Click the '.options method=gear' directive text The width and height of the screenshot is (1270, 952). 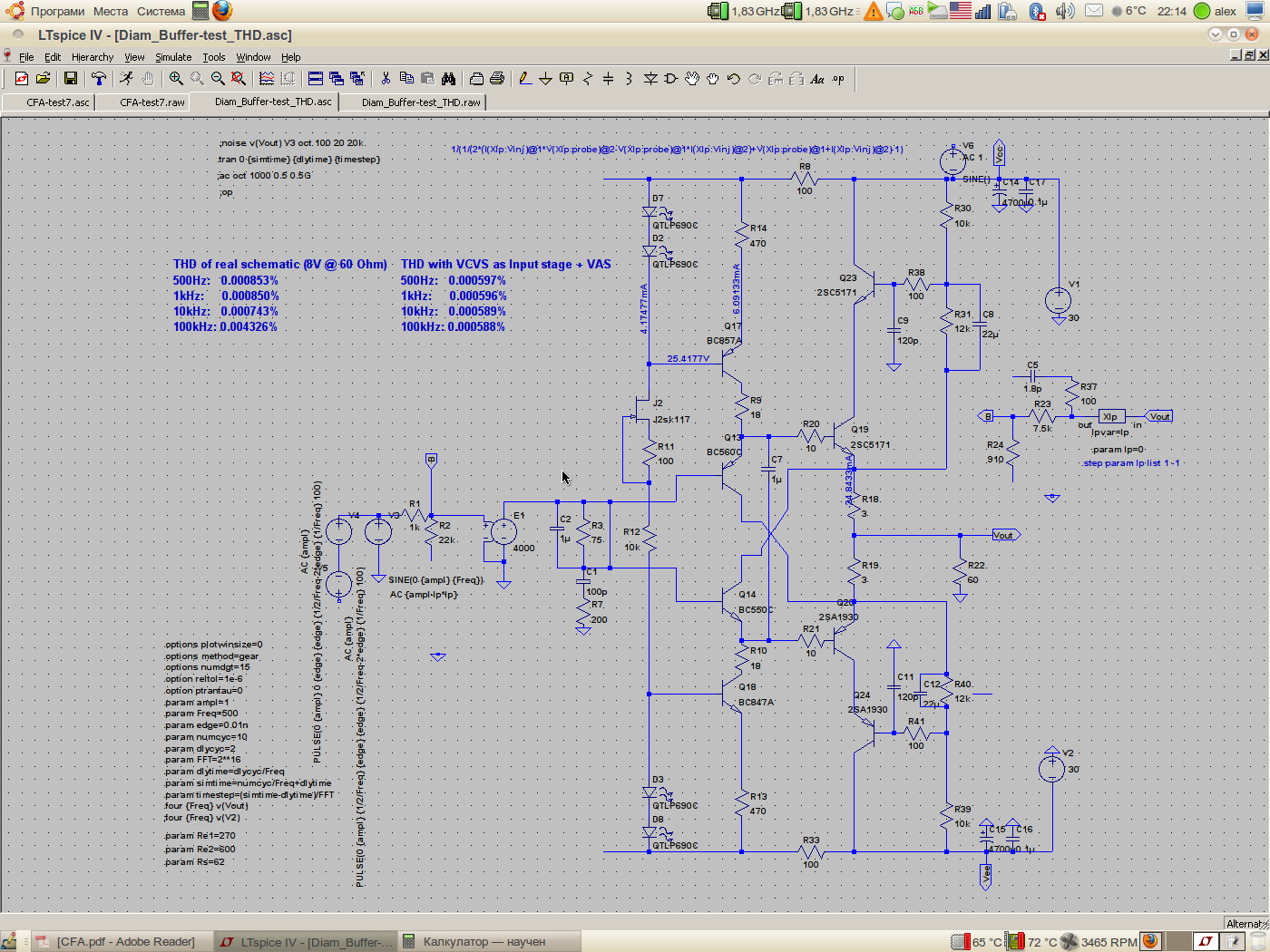211,656
